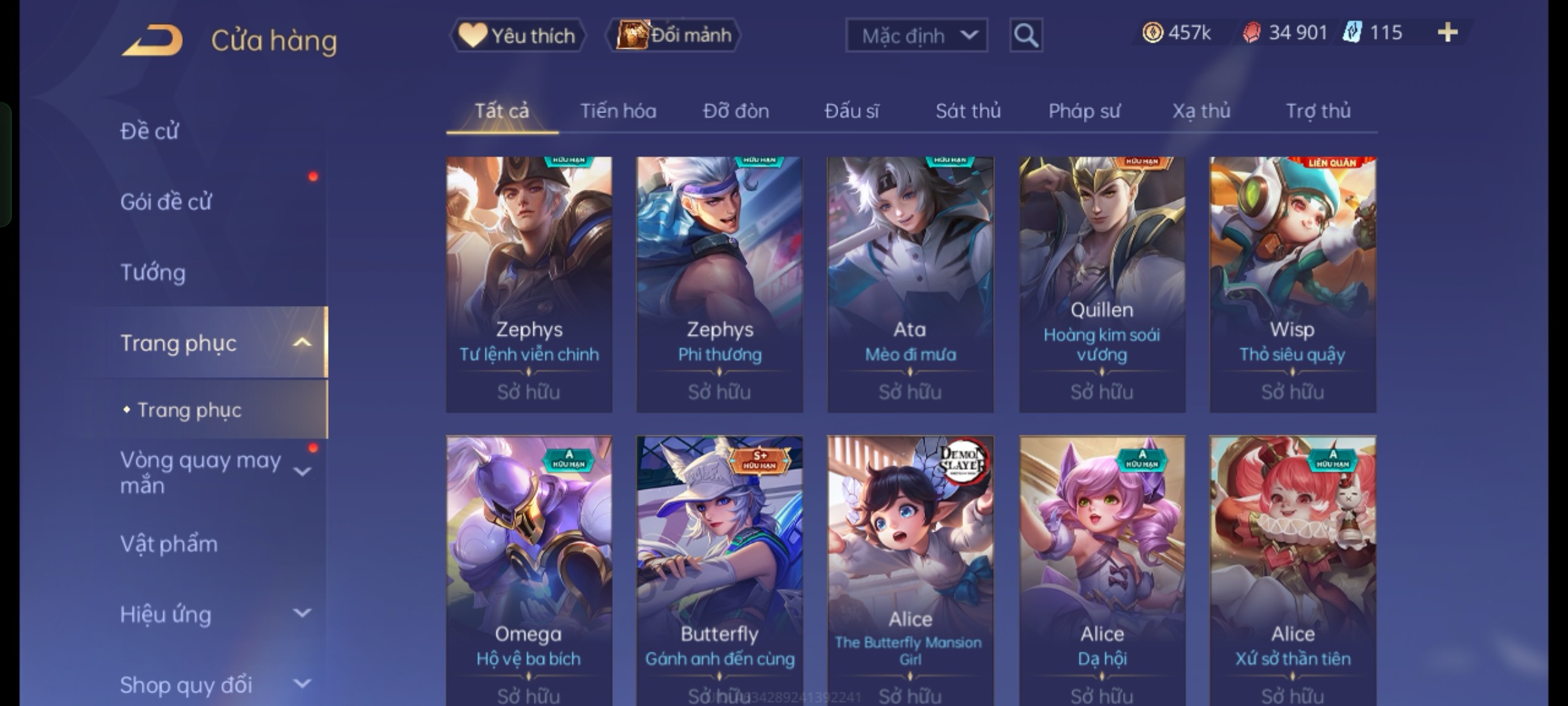Open the search magnifier icon

pyautogui.click(x=1026, y=35)
